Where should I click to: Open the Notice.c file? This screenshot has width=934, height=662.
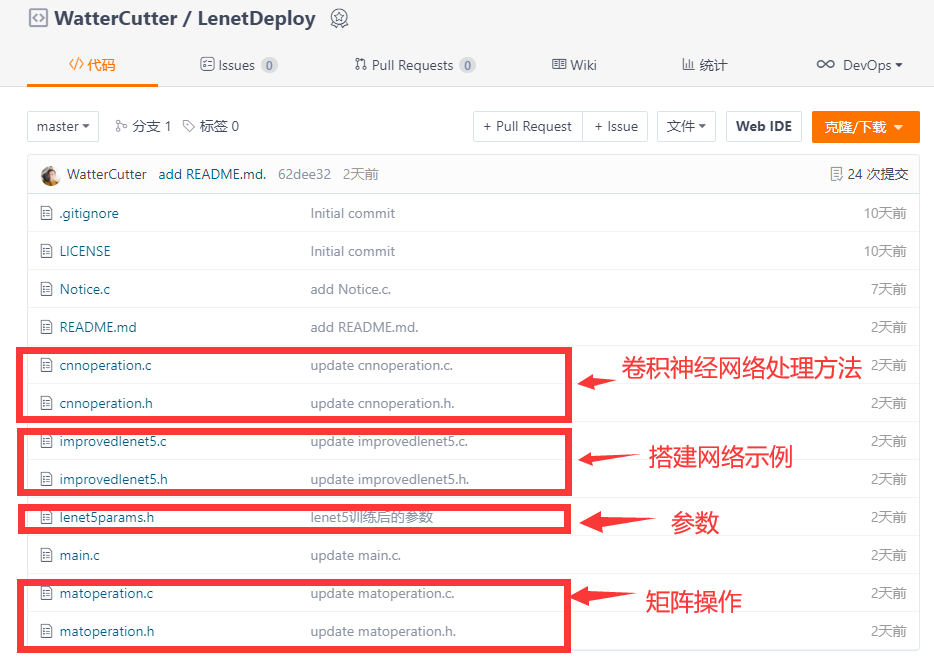[85, 289]
